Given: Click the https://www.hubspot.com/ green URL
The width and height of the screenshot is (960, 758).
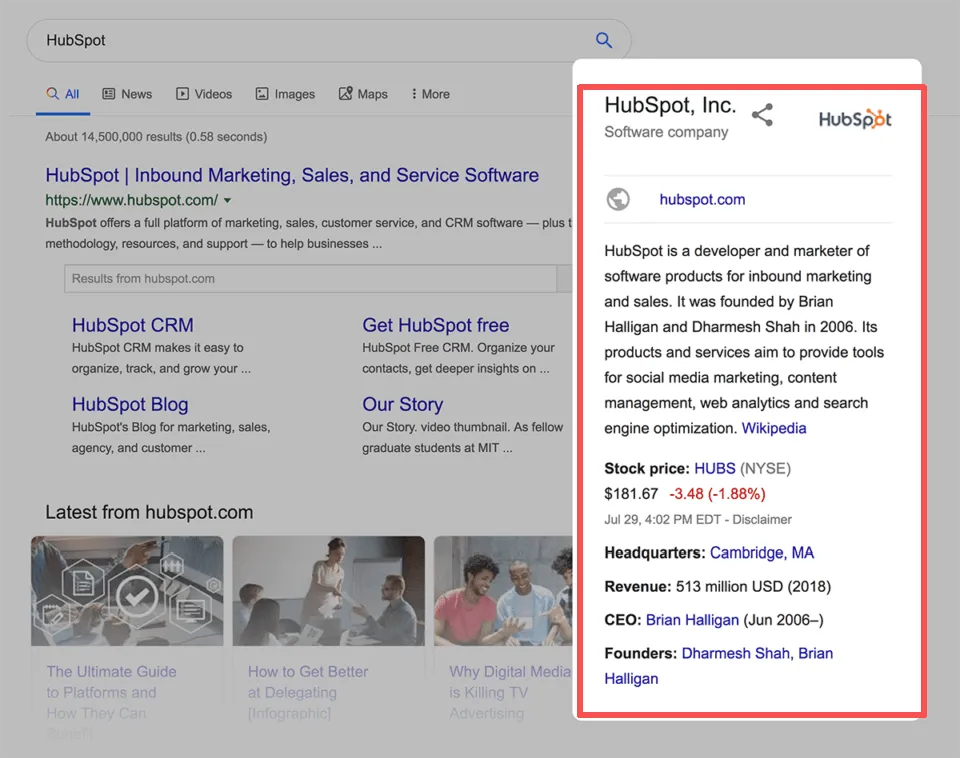Looking at the screenshot, I should click(x=132, y=200).
